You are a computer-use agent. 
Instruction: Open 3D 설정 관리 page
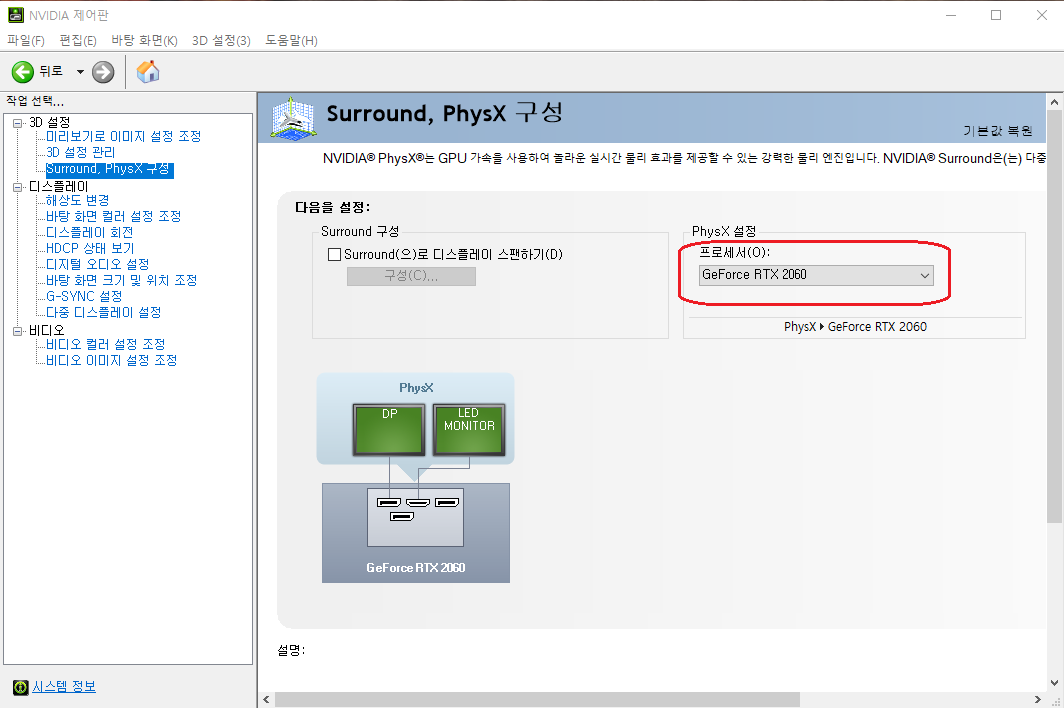[80, 153]
